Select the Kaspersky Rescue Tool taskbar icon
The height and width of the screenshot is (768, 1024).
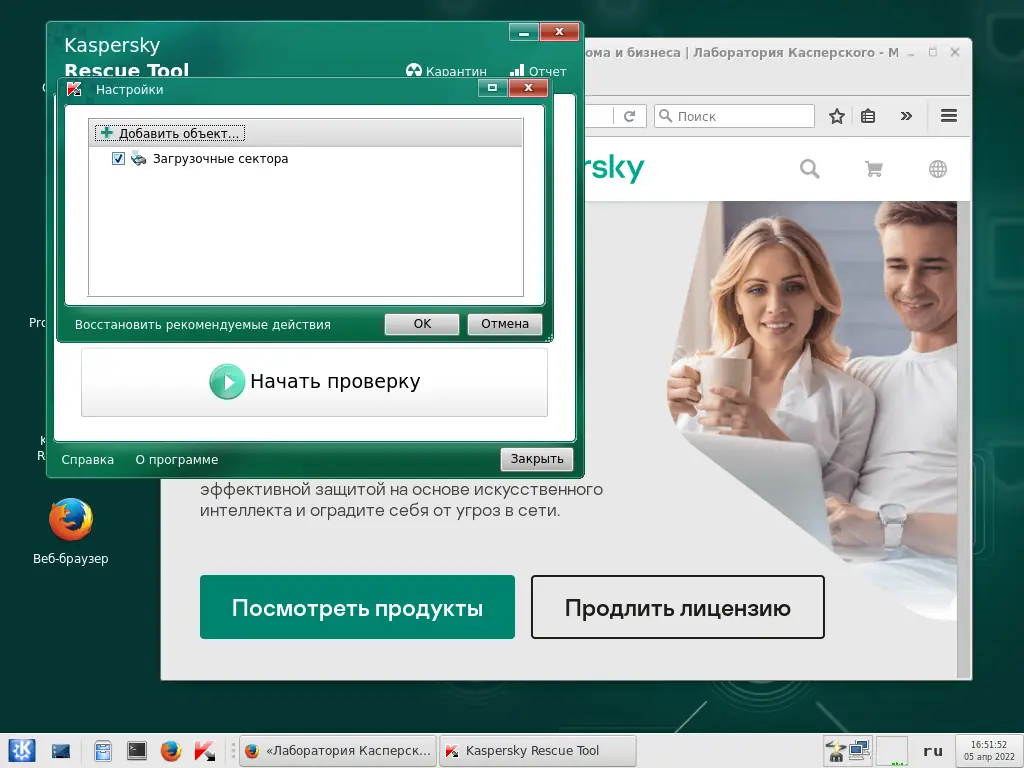coord(537,750)
